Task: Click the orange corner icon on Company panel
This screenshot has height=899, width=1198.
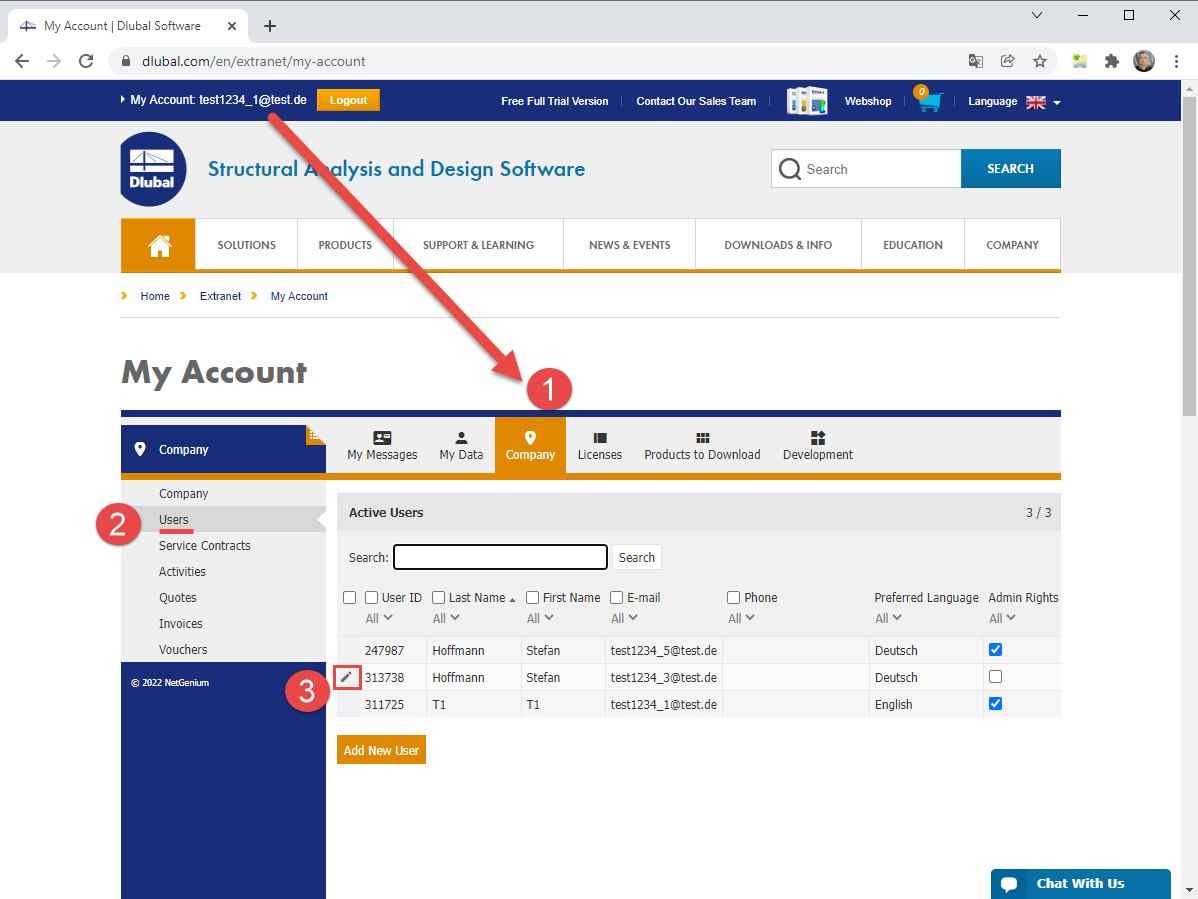Action: pos(316,435)
